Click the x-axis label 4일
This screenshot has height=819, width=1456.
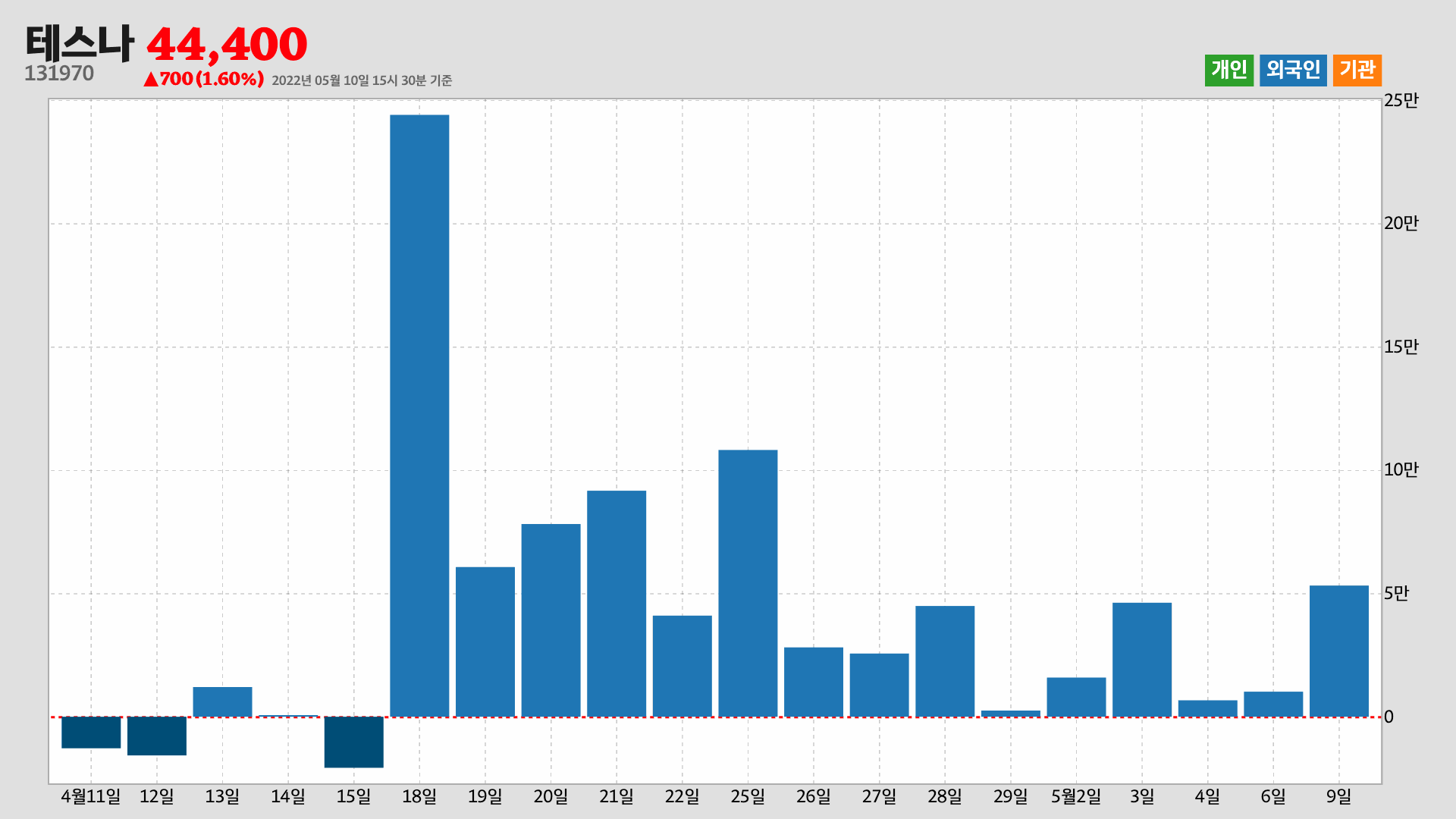click(1208, 796)
